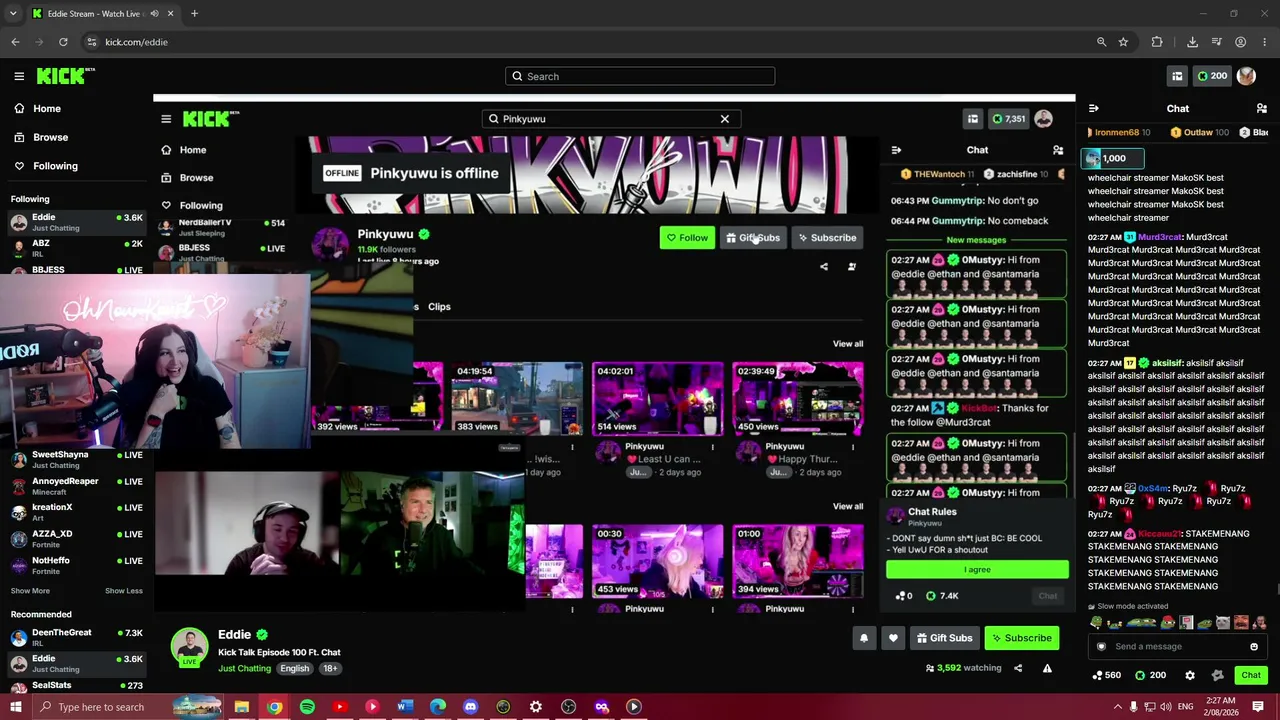Image resolution: width=1280 pixels, height=720 pixels.
Task: Click Subscribe on Pinkyuwu's profile
Action: (x=827, y=238)
